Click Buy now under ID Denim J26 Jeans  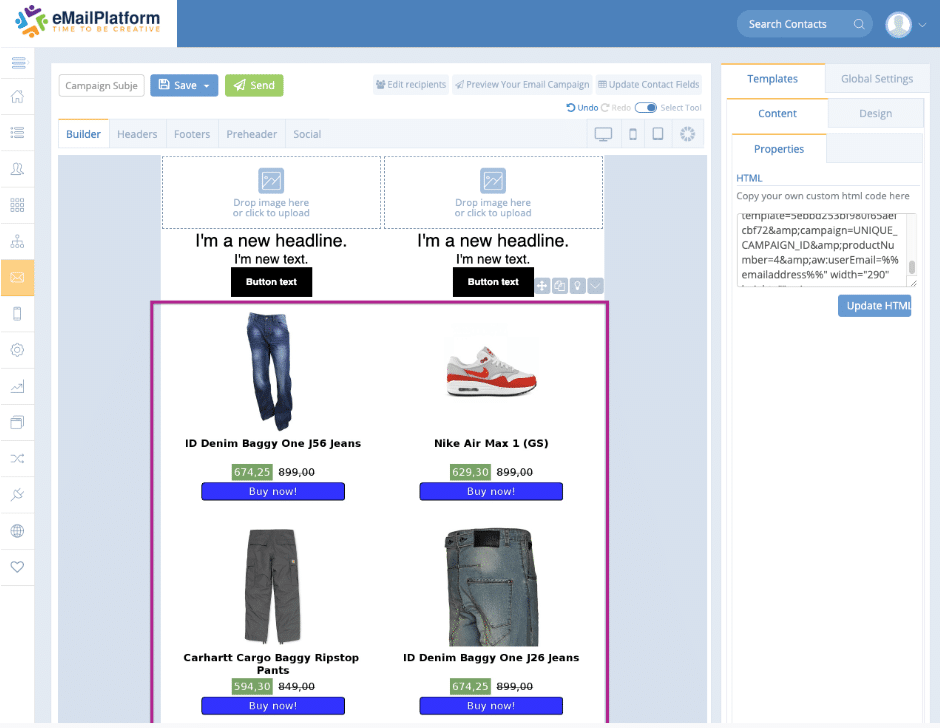pyautogui.click(x=491, y=706)
